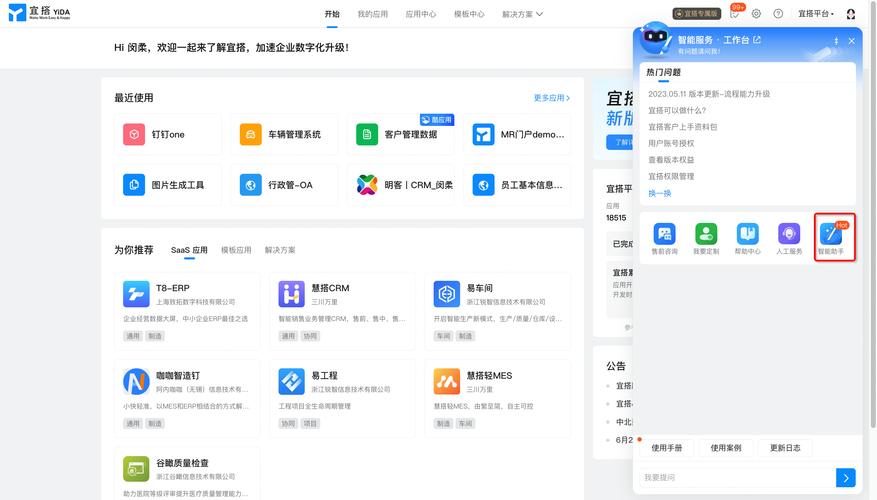Click the help question mark icon
The image size is (877, 500).
pyautogui.click(x=778, y=14)
